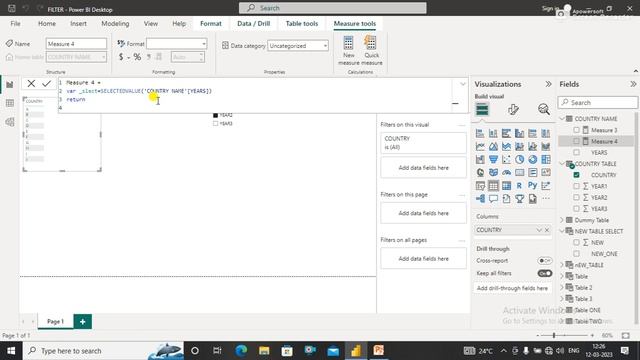Click the Fields Search box
Image resolution: width=640 pixels, height=360 pixels.
coord(598,102)
